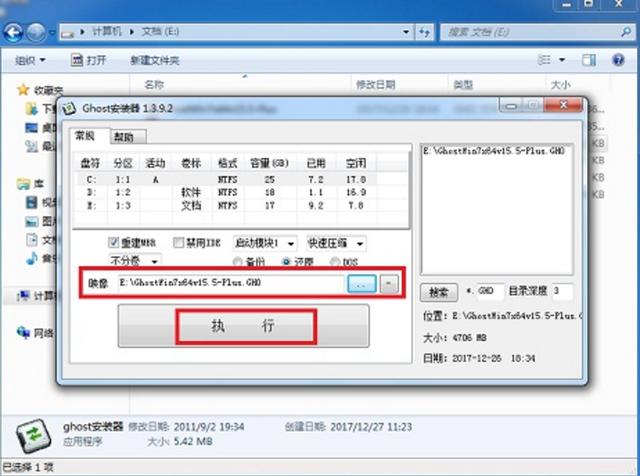Viewport: 640px width, 476px height.
Task: Click the 执行 button
Action: tap(244, 326)
